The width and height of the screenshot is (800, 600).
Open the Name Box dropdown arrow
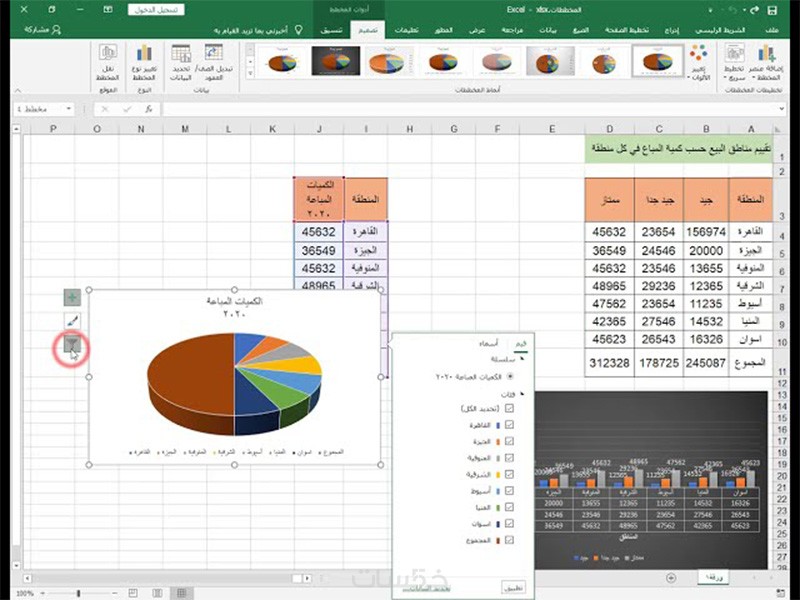68,109
